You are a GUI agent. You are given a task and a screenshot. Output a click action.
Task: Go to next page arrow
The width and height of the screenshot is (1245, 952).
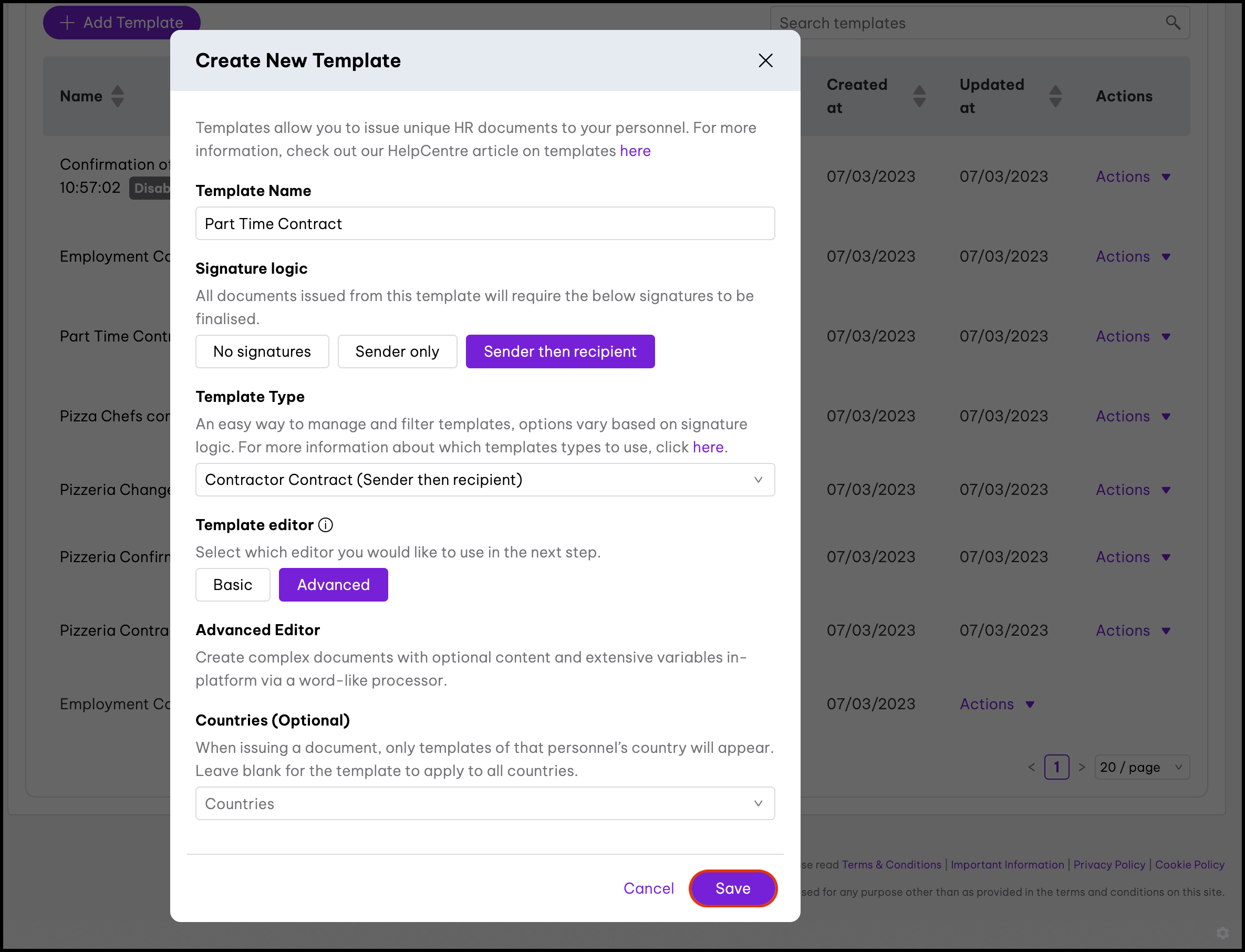(1082, 767)
